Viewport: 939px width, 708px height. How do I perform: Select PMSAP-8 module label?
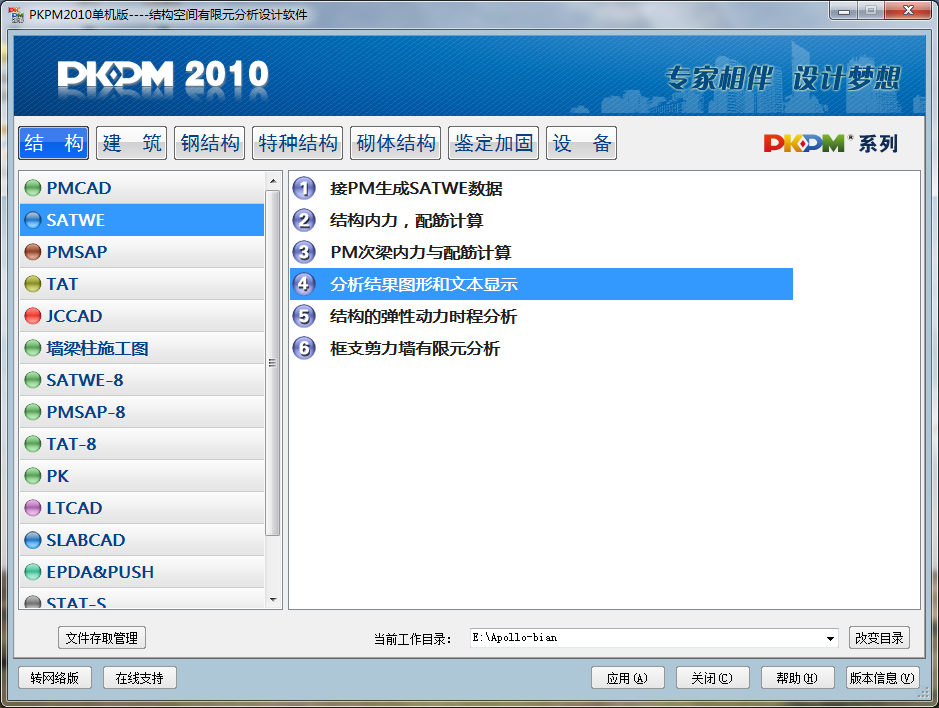[86, 412]
